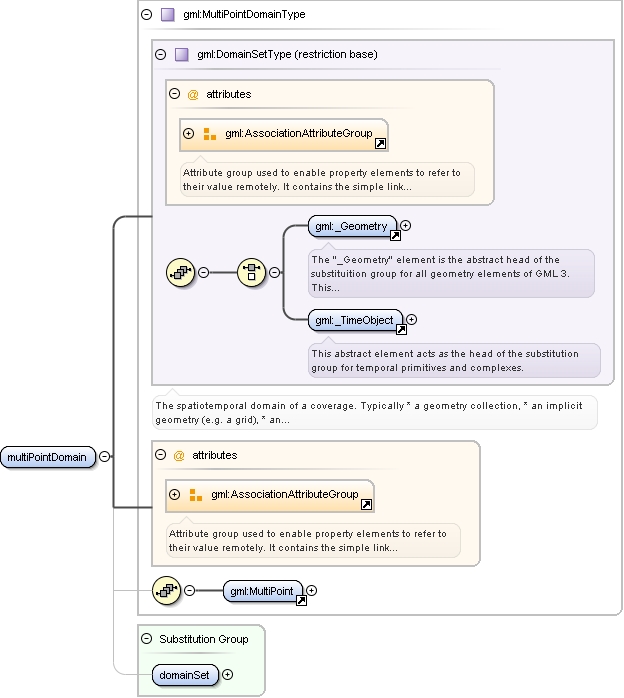Image resolution: width=624 pixels, height=698 pixels.
Task: Expand the domainSet substitution element
Action: pyautogui.click(x=227, y=674)
